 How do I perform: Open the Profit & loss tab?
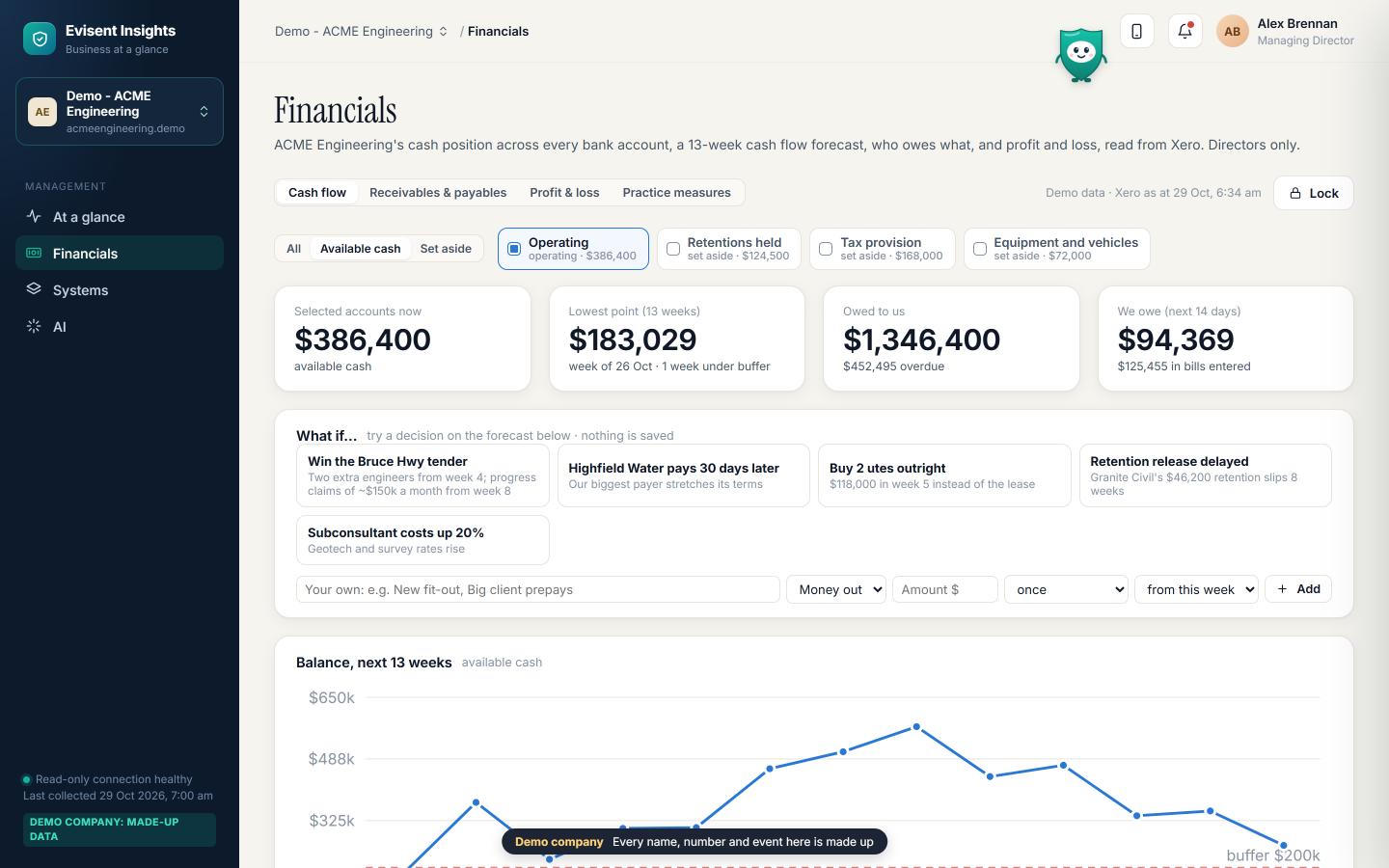[x=564, y=193]
